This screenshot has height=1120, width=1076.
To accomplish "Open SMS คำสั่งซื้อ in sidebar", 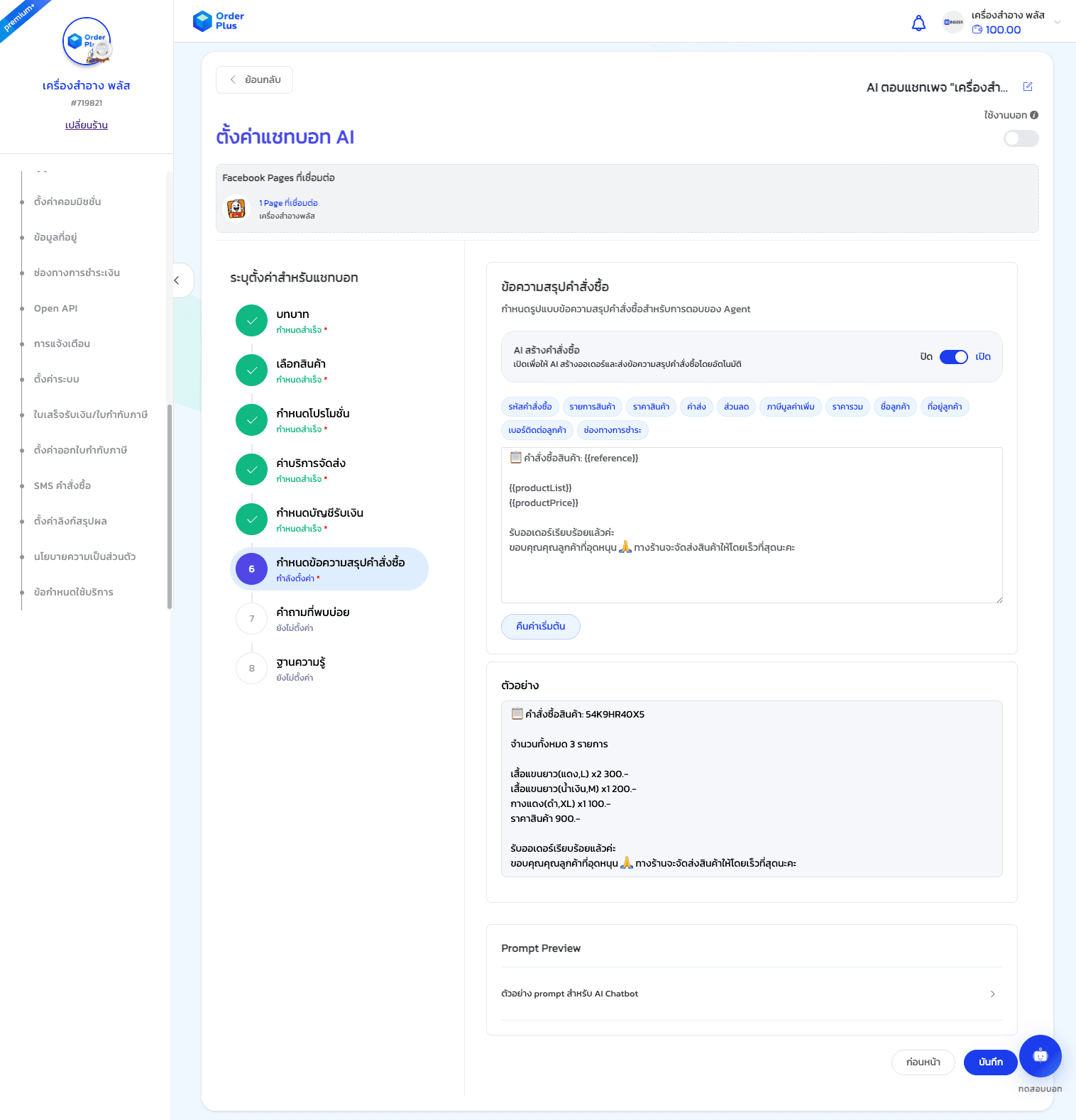I will [62, 485].
